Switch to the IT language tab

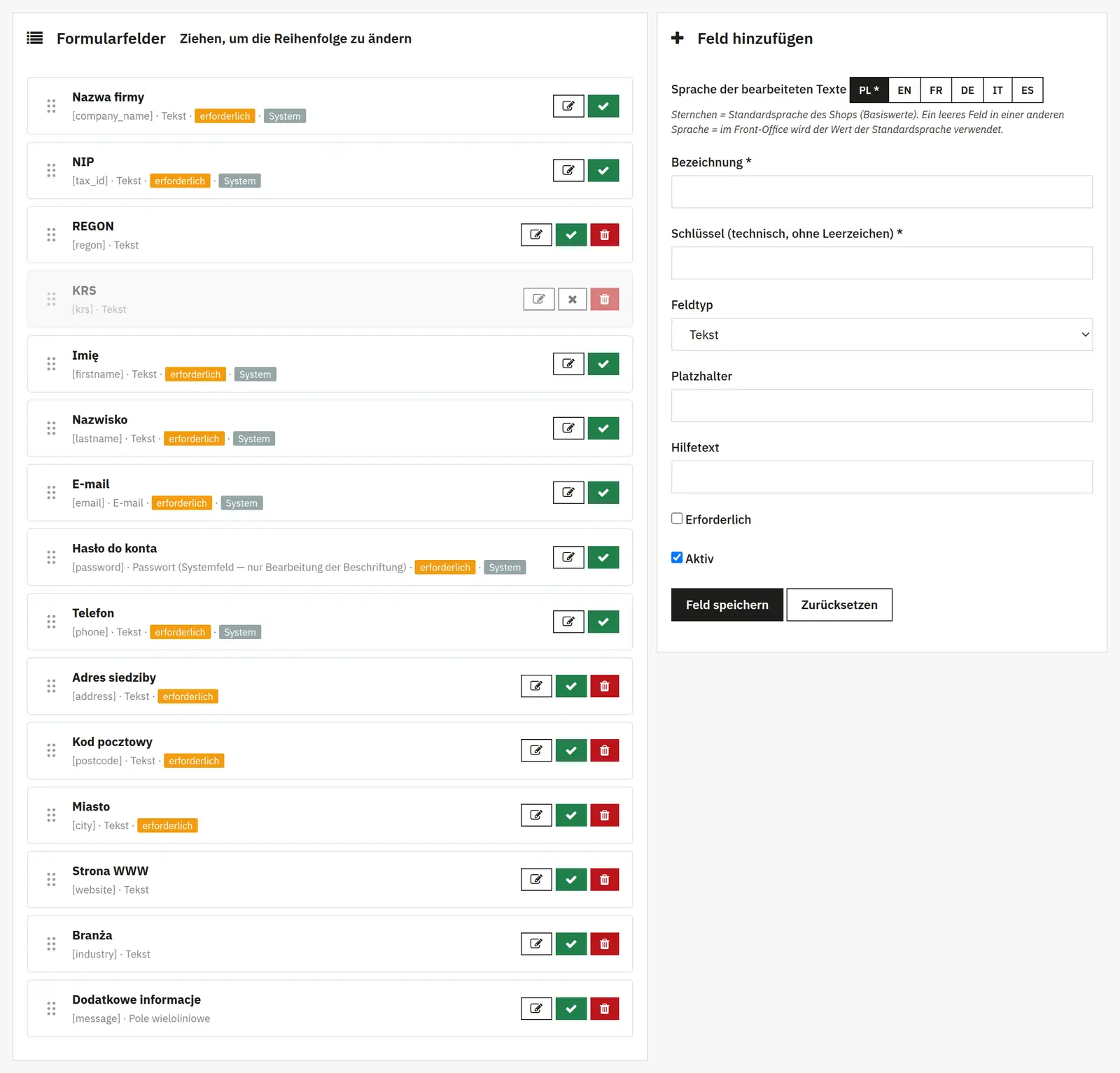[997, 90]
